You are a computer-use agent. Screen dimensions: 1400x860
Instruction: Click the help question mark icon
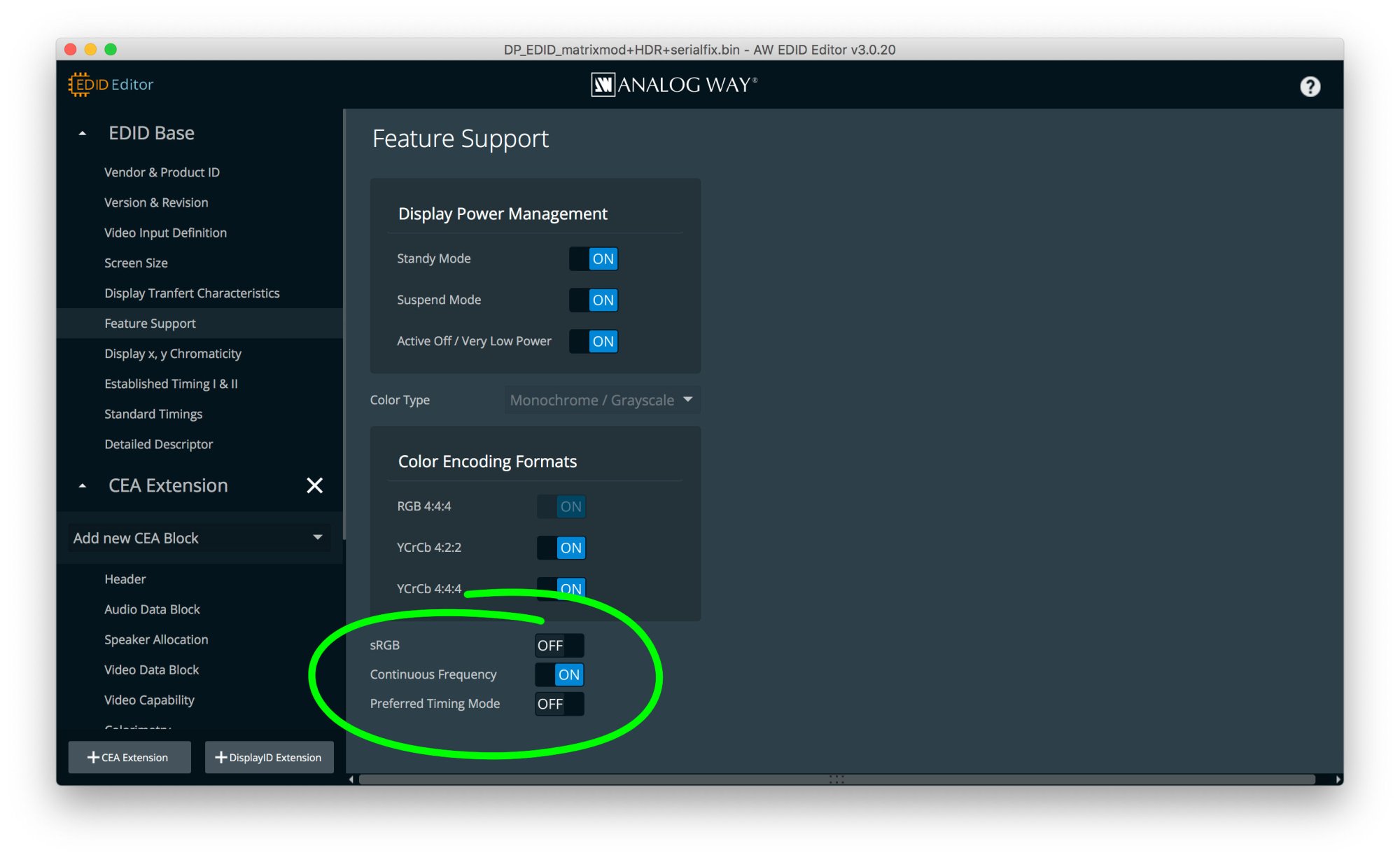[x=1310, y=86]
